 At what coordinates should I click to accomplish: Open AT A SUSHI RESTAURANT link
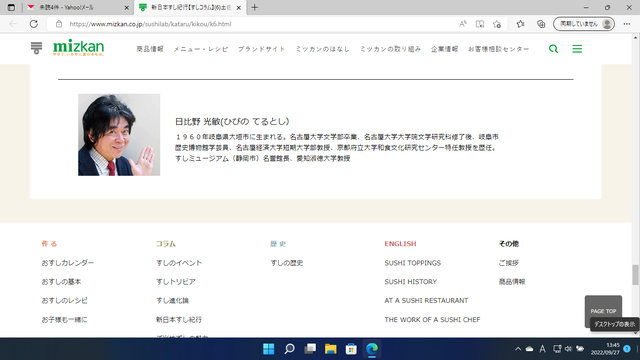click(426, 300)
